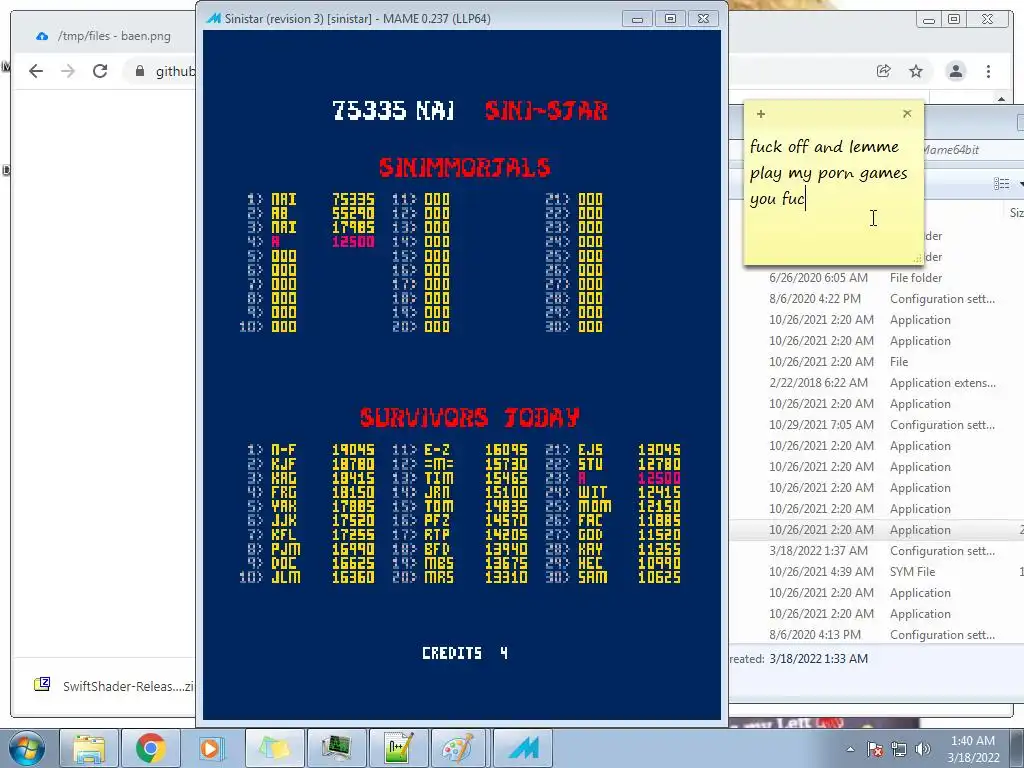Click the lock icon in address bar
This screenshot has width=1024, height=768.
coord(140,71)
